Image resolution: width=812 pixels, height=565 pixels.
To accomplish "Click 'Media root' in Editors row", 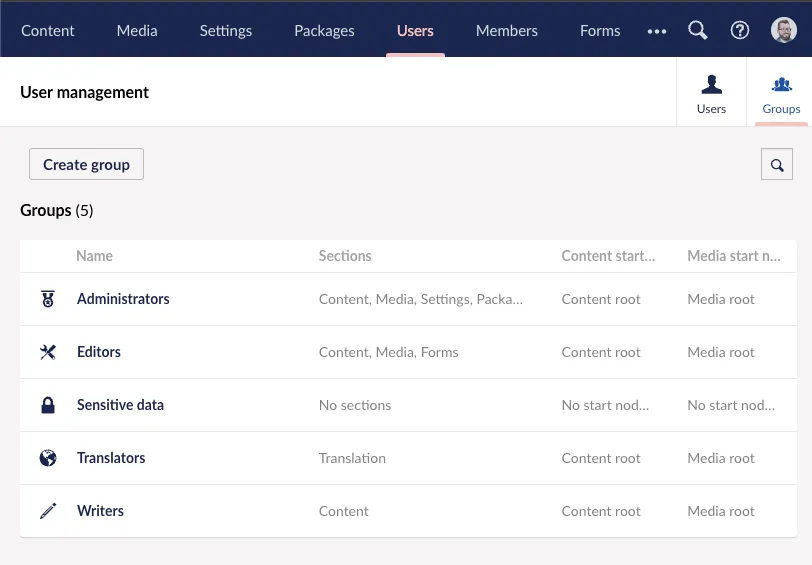I will pos(721,352).
